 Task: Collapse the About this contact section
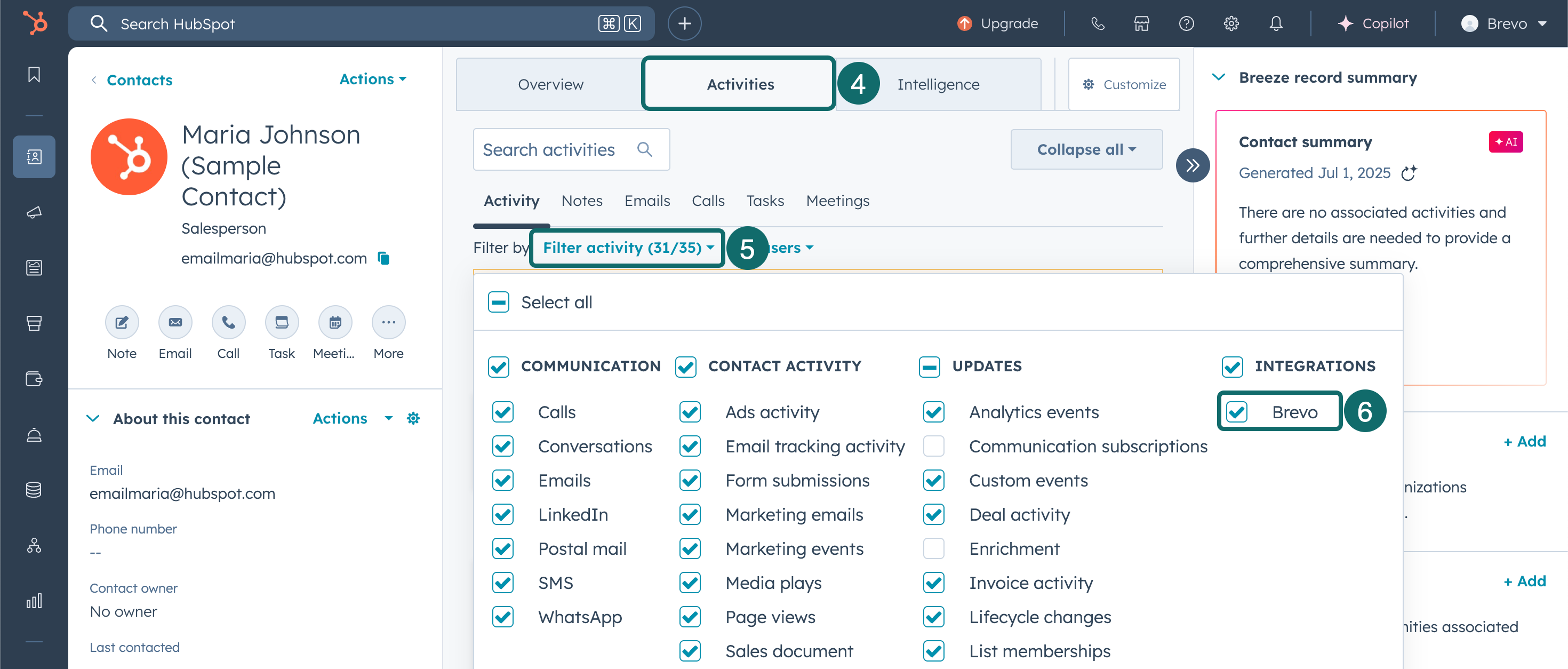coord(93,418)
